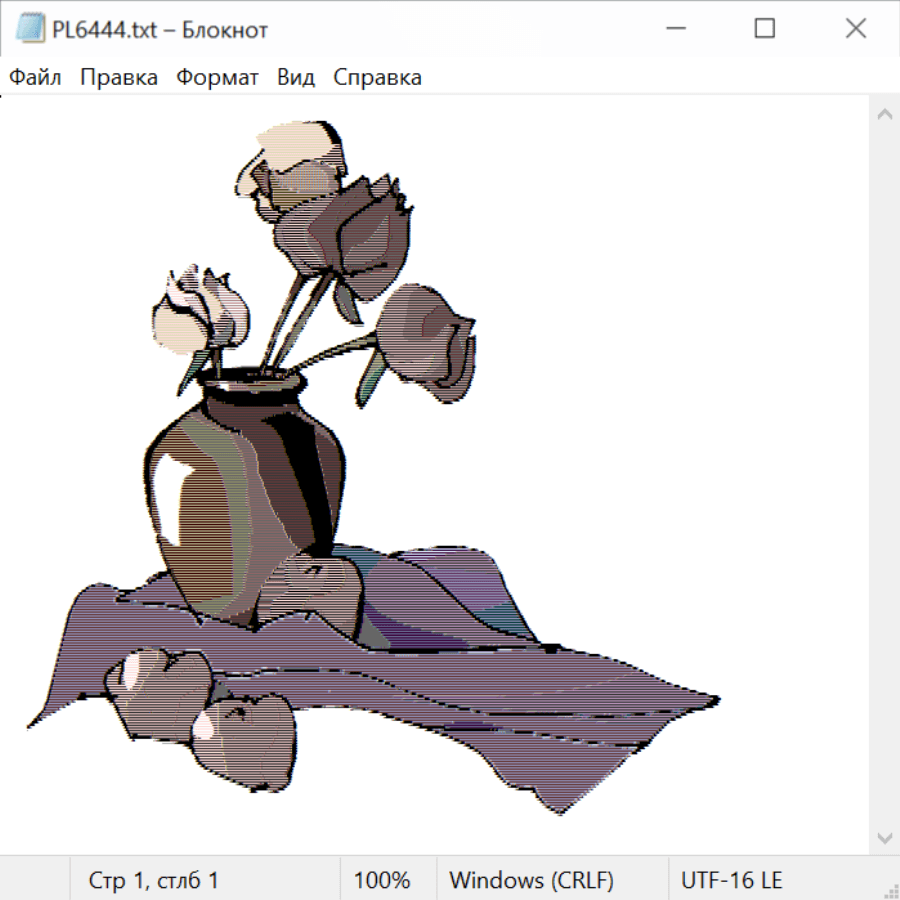Screen dimensions: 900x900
Task: Click the Стр 1, стлб 1 status indicator
Action: [154, 881]
